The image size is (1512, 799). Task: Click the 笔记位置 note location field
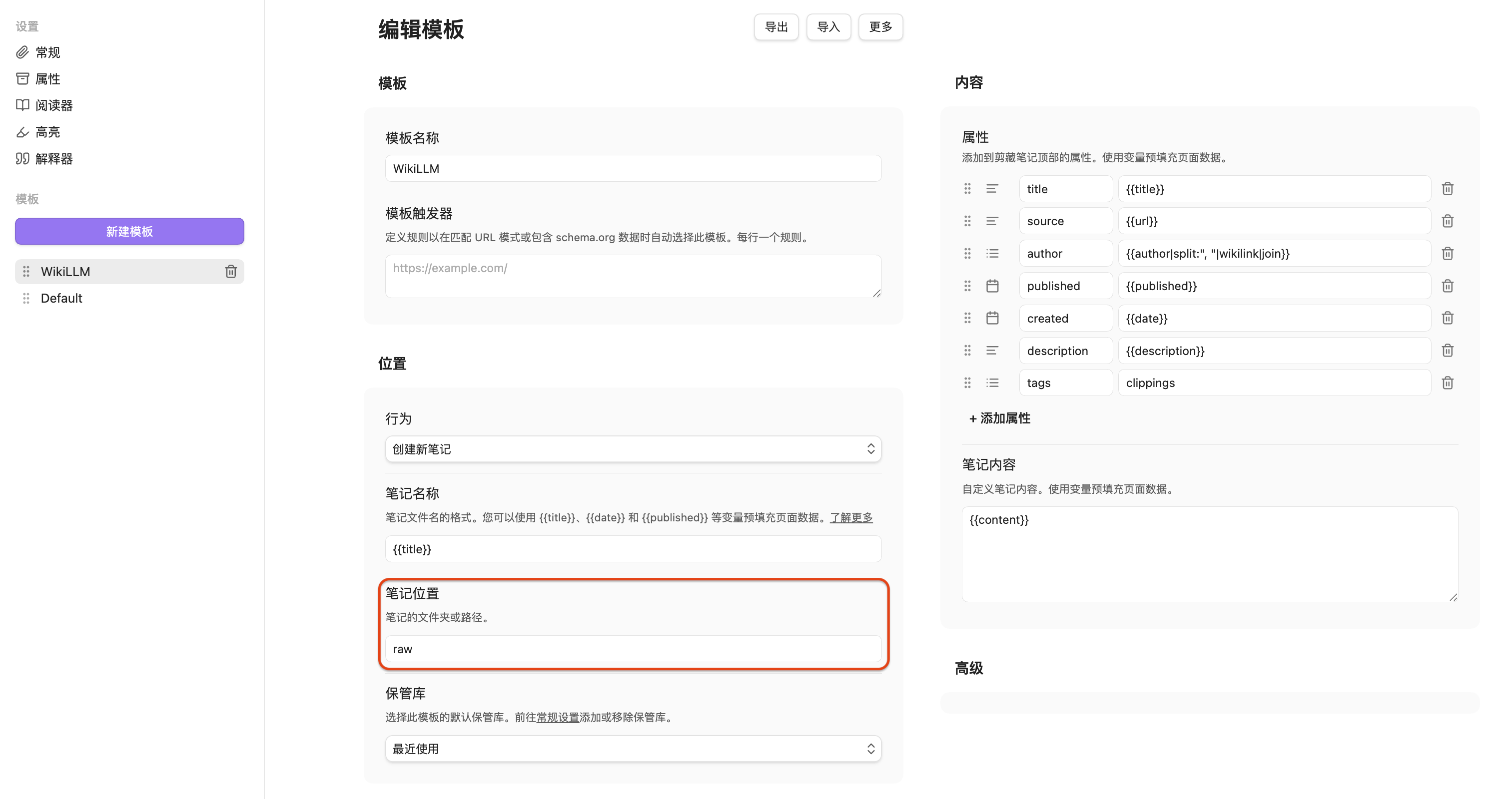tap(633, 649)
